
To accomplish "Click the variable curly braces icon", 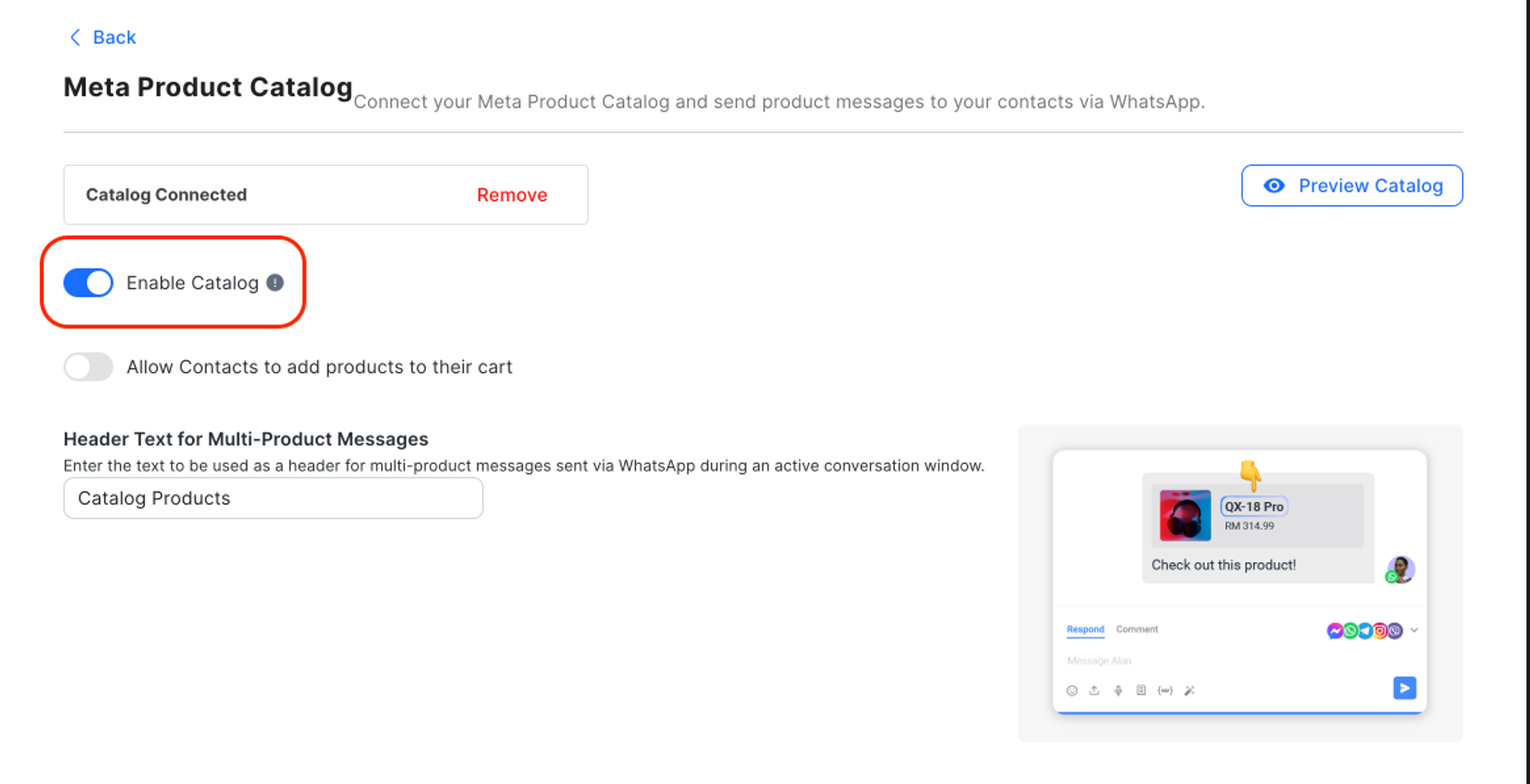I will [x=1165, y=691].
